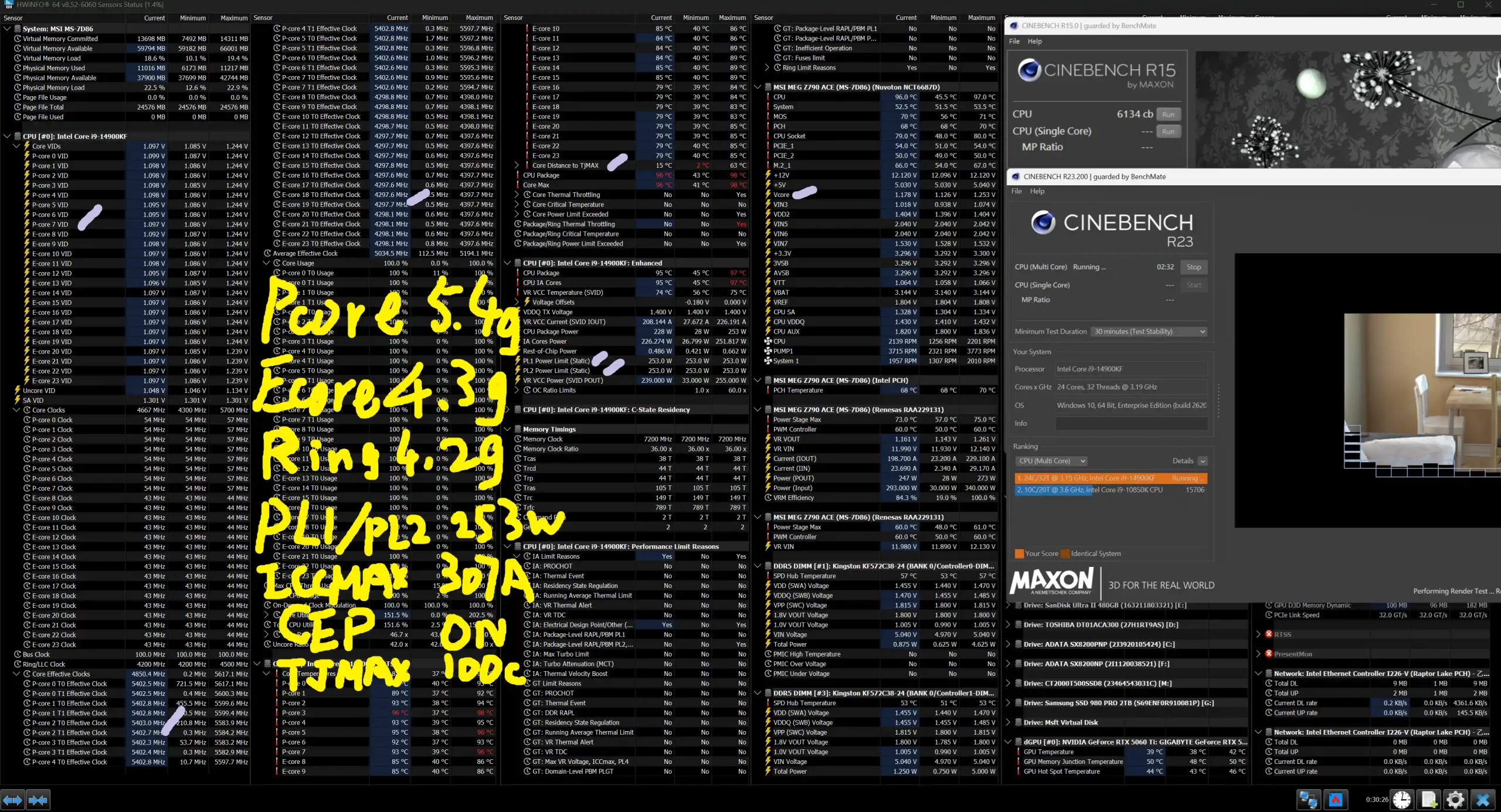The image size is (1501, 812).
Task: Click the Info input field in Cinebench R23
Action: 1131,423
